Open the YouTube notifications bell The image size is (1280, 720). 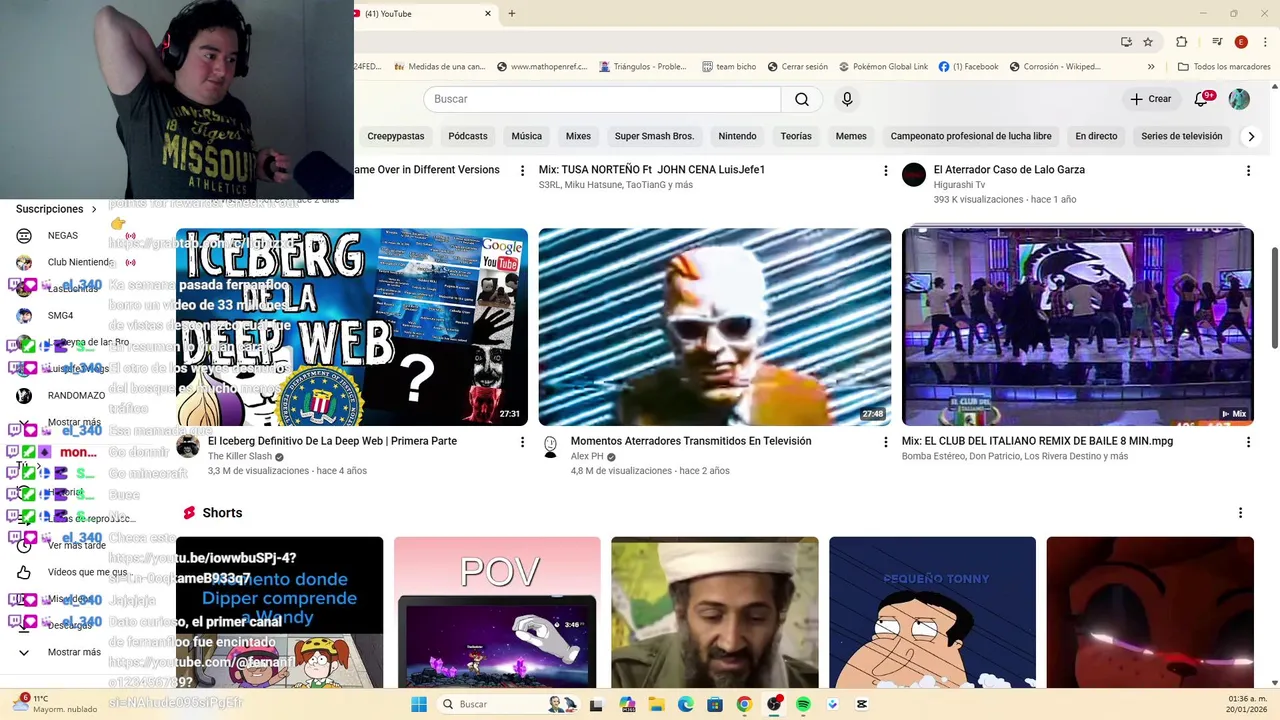[1201, 99]
